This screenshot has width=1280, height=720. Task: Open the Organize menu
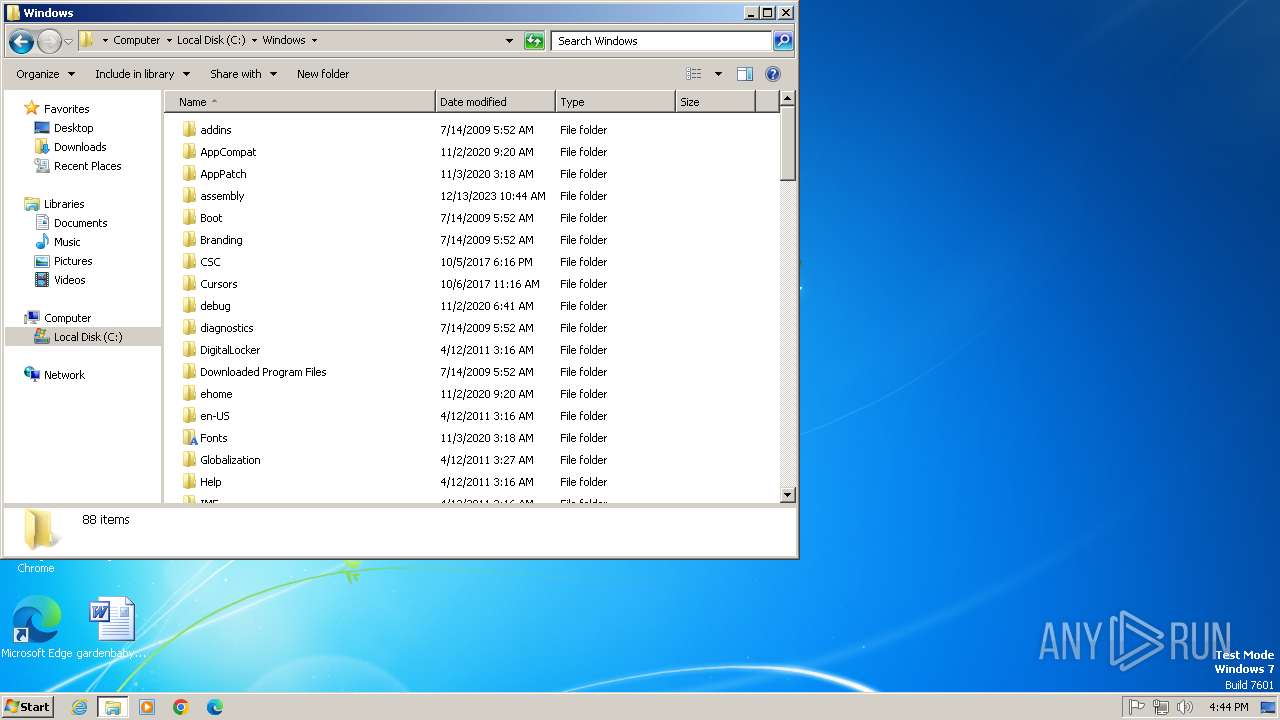[45, 74]
